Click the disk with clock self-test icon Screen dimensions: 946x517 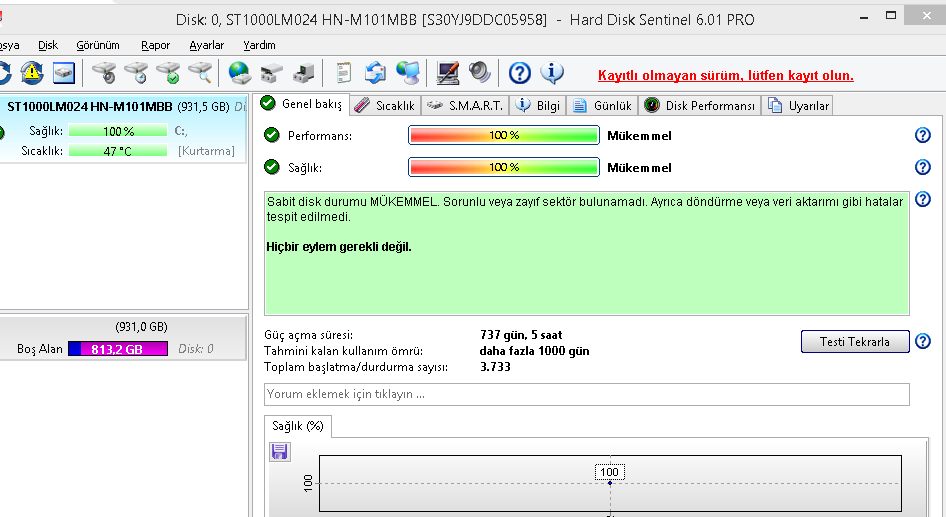point(136,73)
